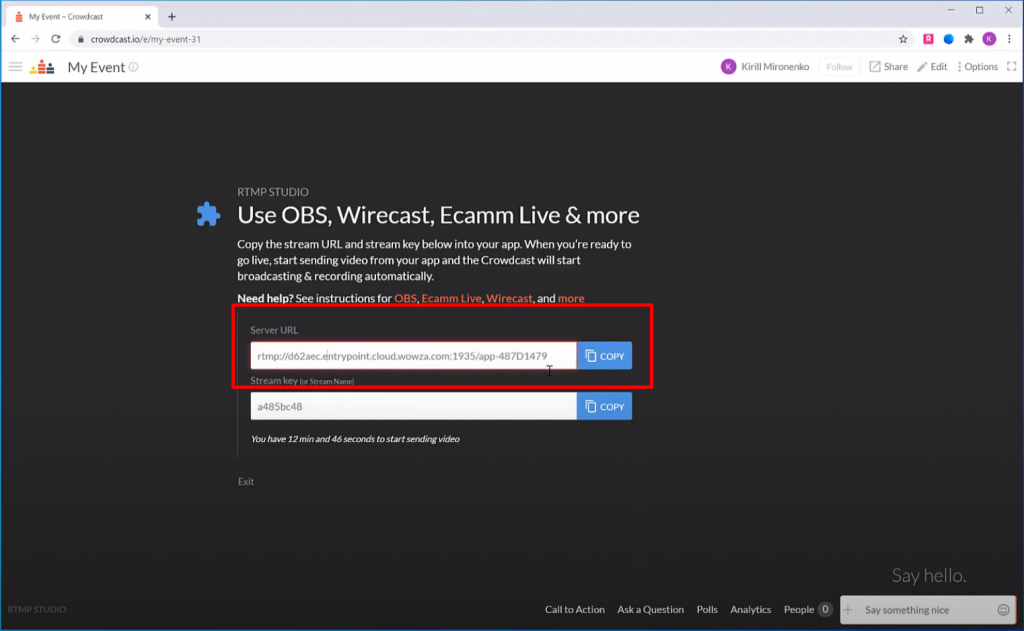
Task: View site lock security info
Action: pyautogui.click(x=81, y=39)
